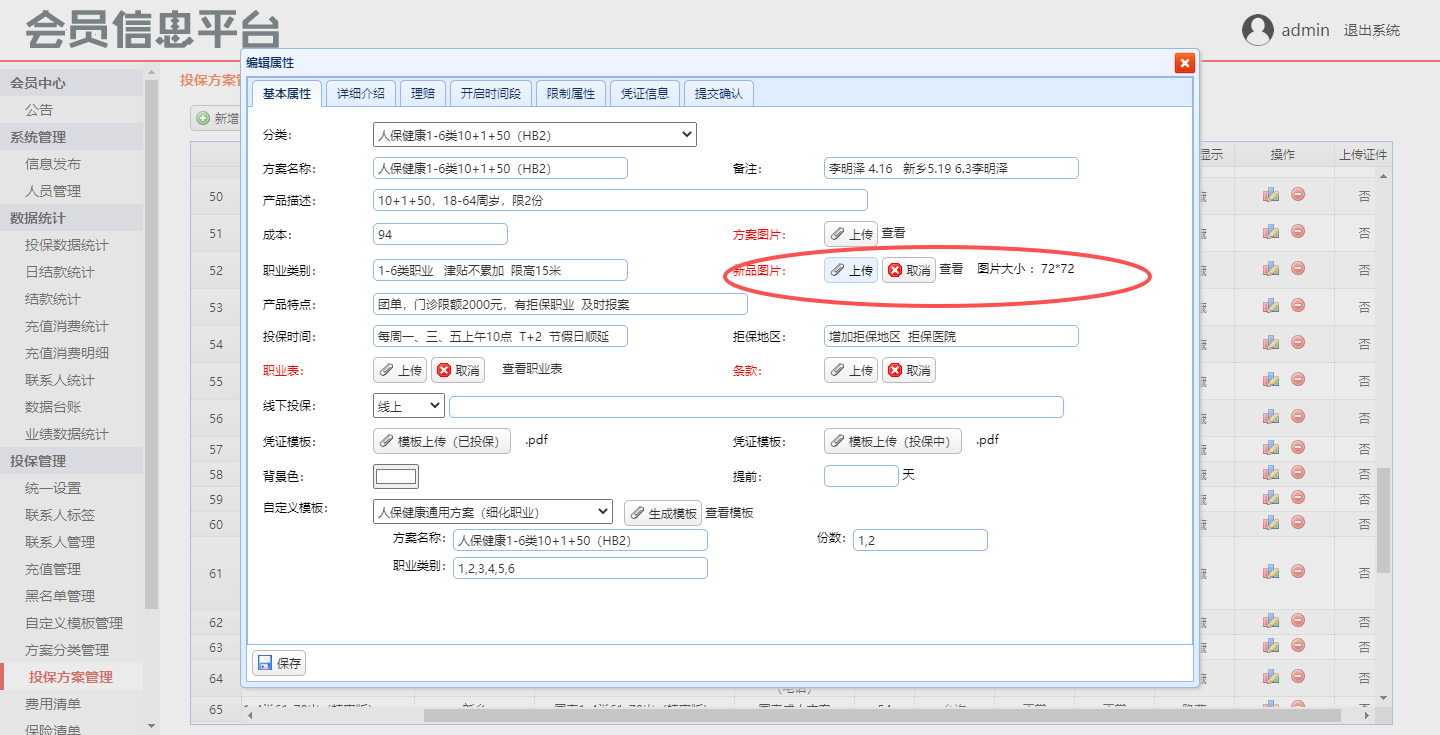Click the cost input field

[x=440, y=234]
